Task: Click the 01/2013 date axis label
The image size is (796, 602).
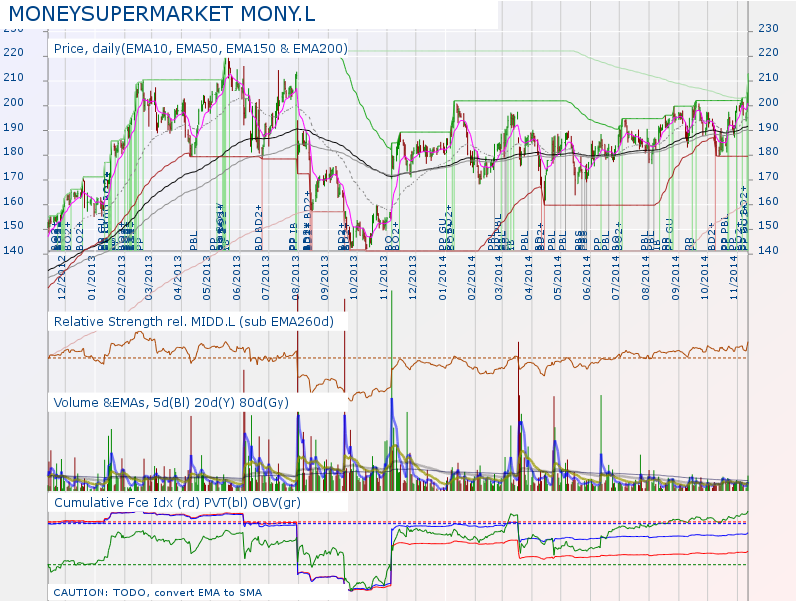Action: [x=92, y=278]
